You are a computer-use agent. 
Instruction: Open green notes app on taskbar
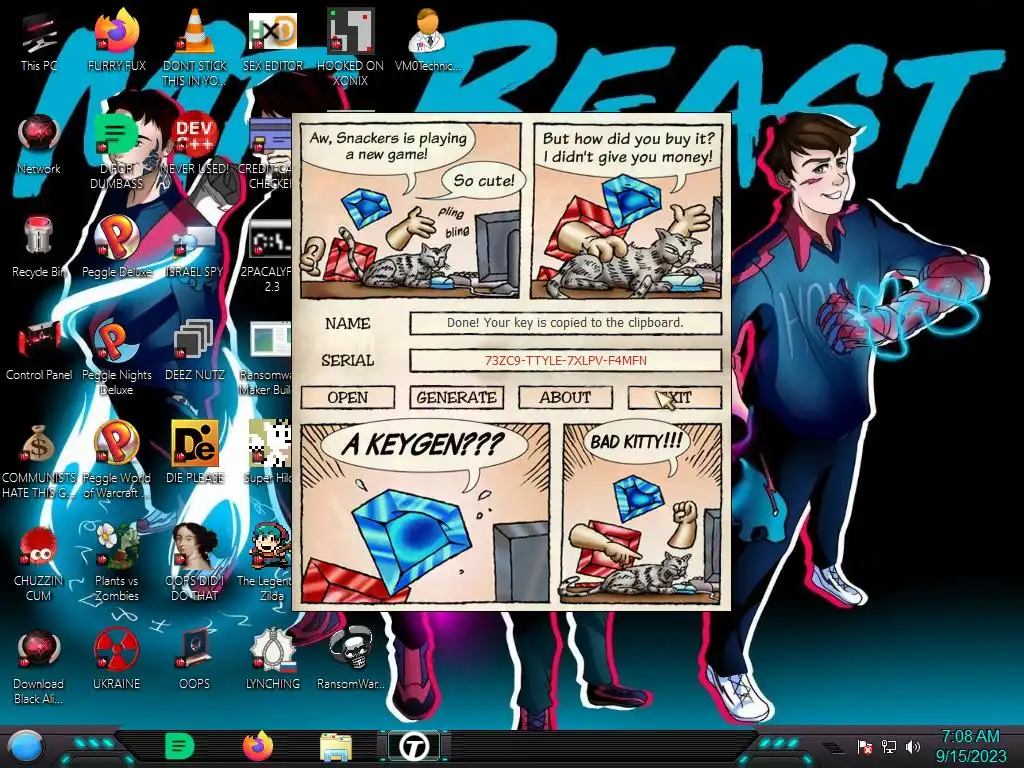(x=180, y=746)
